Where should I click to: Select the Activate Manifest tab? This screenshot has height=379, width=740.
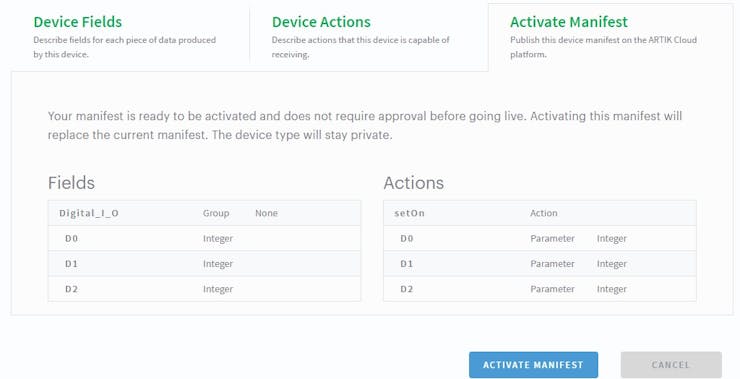pyautogui.click(x=610, y=37)
